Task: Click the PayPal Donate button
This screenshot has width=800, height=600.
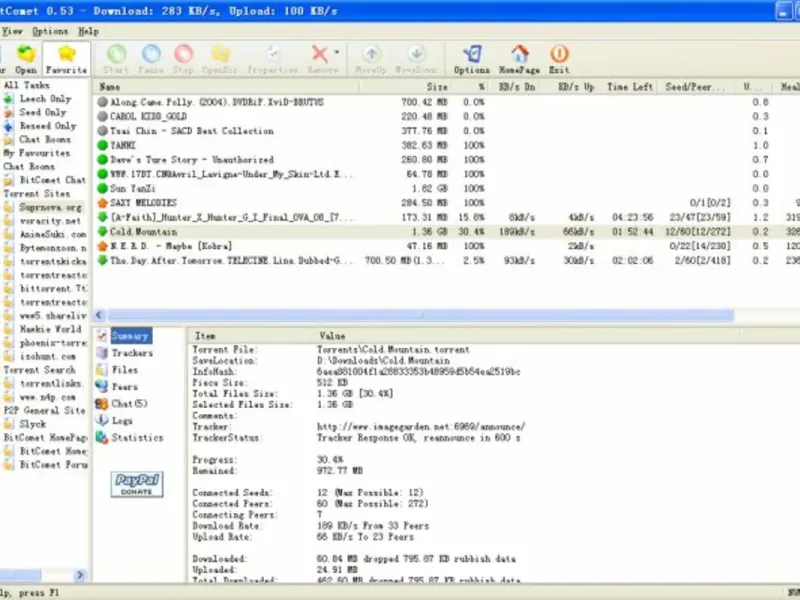Action: point(137,484)
